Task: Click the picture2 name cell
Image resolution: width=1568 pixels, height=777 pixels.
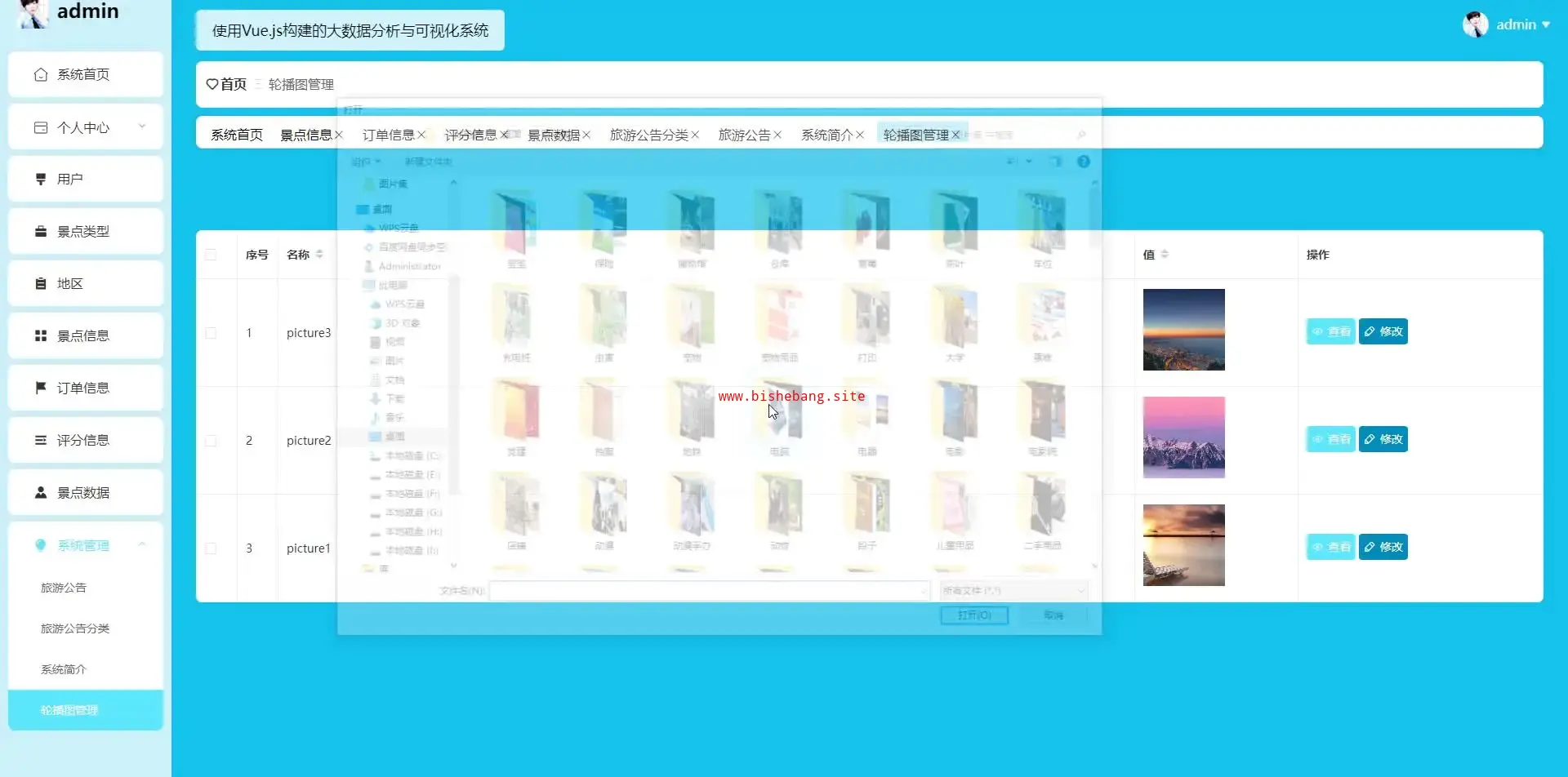Action: (309, 441)
